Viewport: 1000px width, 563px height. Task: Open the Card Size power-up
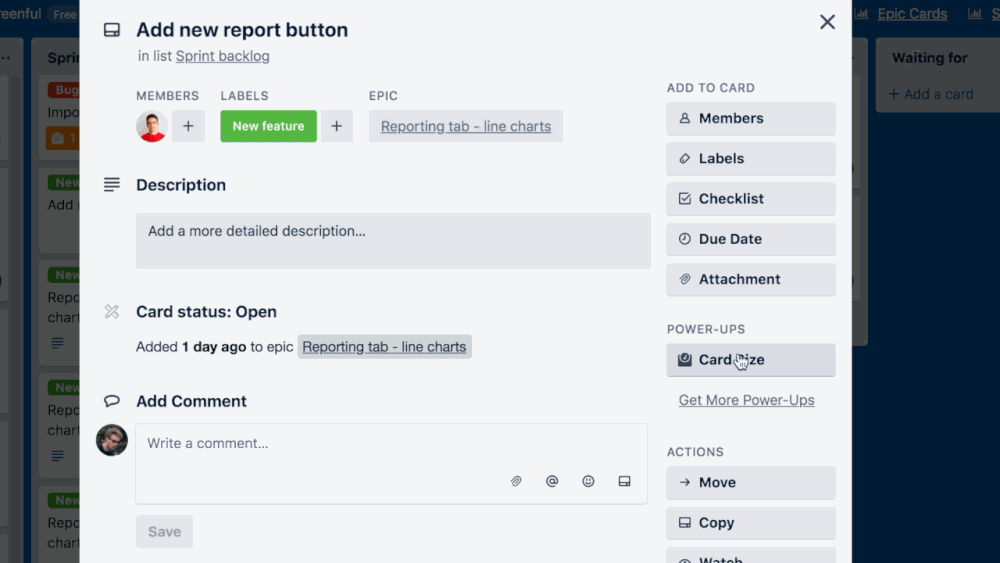click(x=751, y=360)
